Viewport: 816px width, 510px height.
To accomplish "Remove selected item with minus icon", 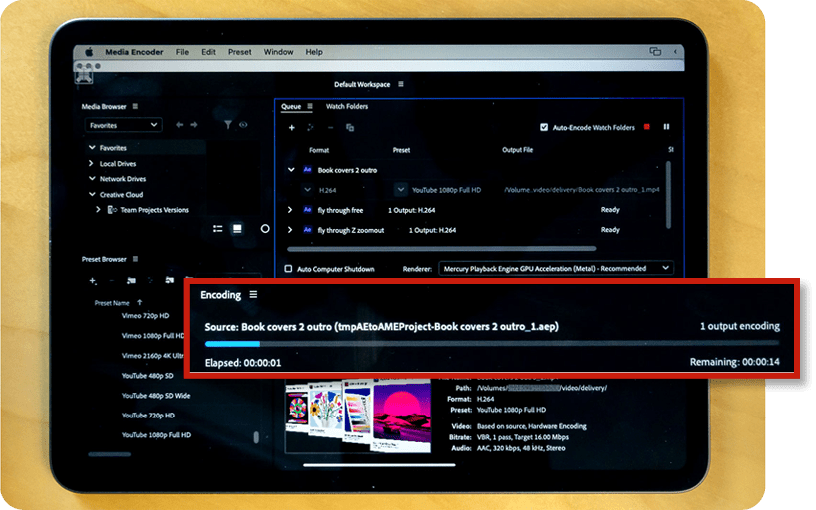I will pyautogui.click(x=330, y=128).
